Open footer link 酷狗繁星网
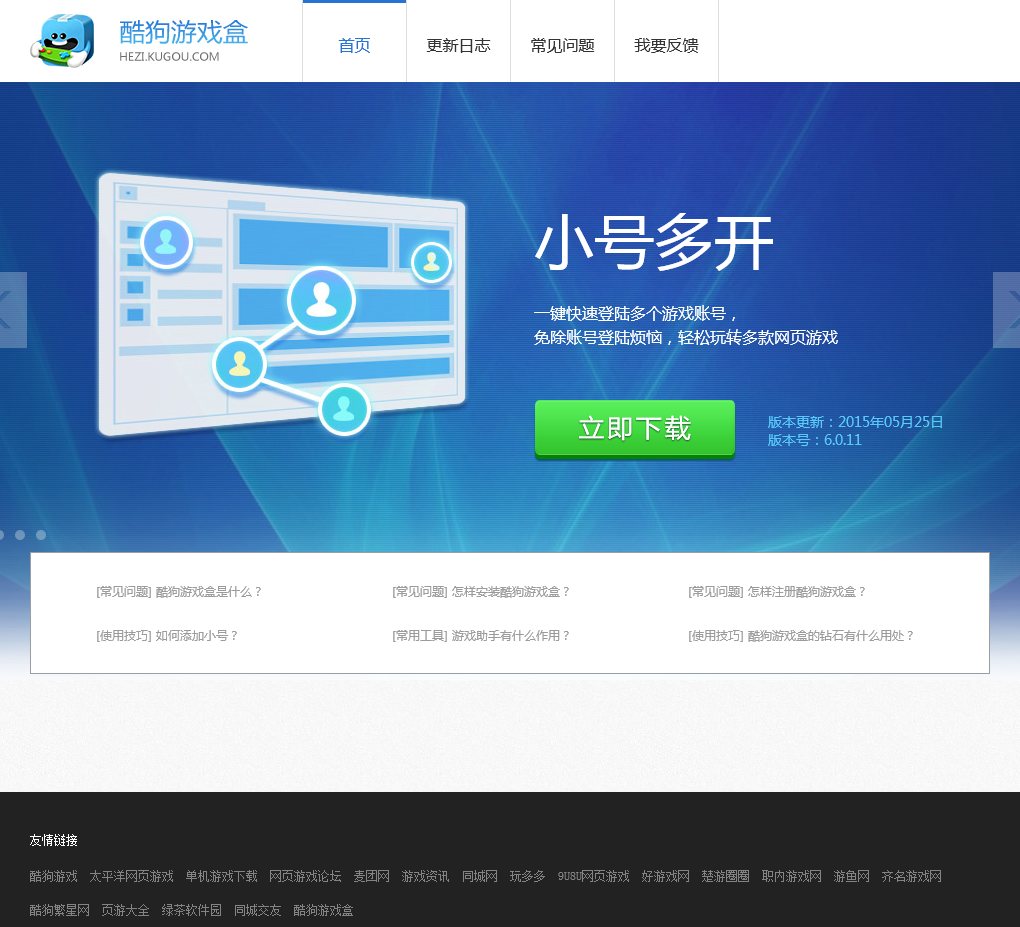Screen dimensions: 1020x927 click(59, 910)
